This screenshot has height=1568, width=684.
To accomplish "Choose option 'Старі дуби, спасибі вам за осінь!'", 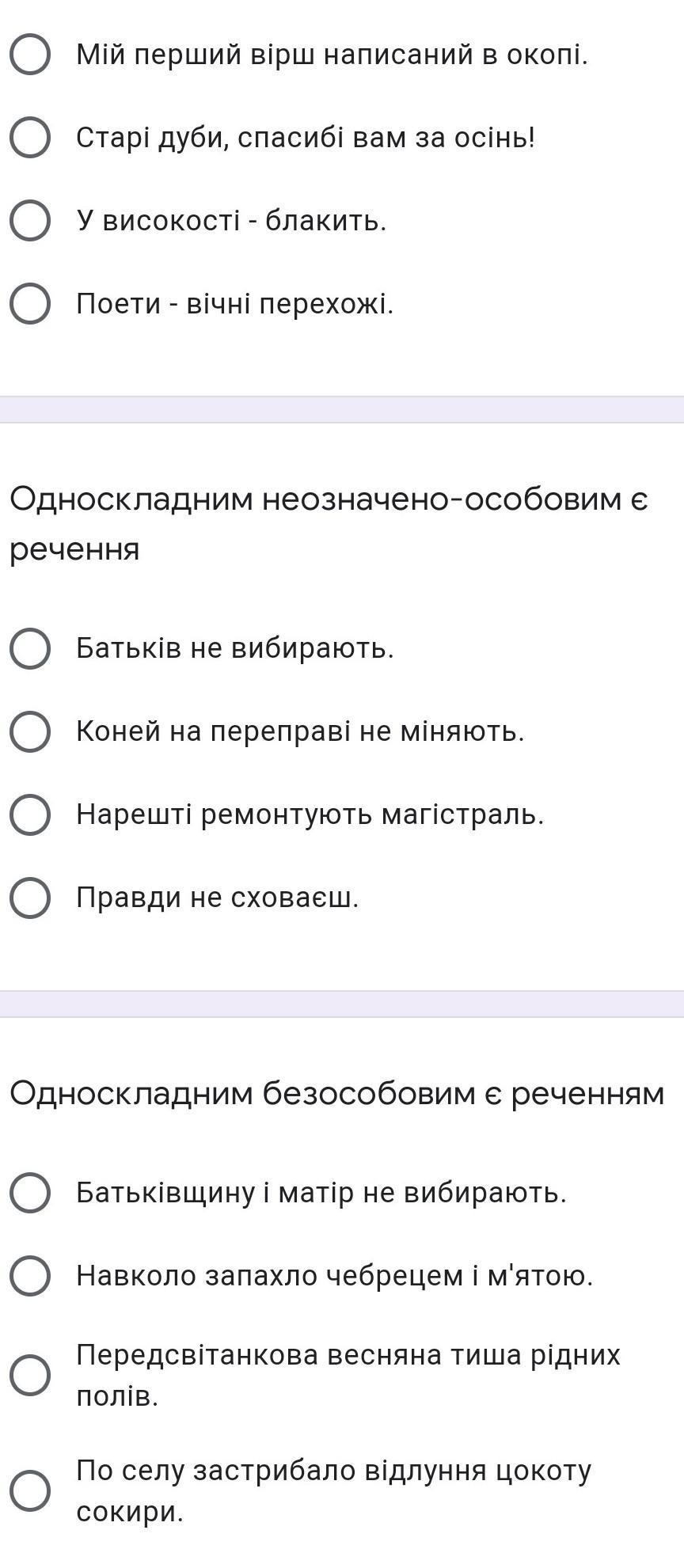I will coord(30,138).
